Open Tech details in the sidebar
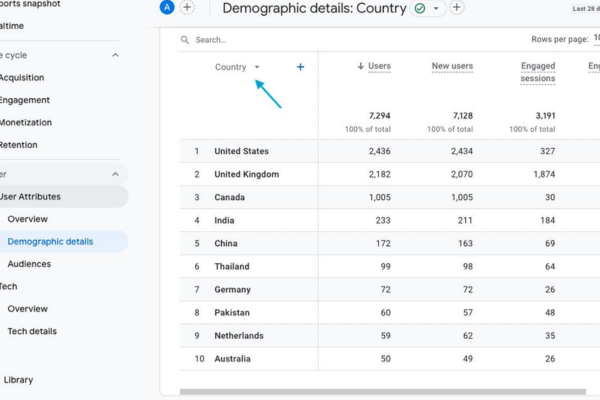The width and height of the screenshot is (600, 400). click(32, 331)
